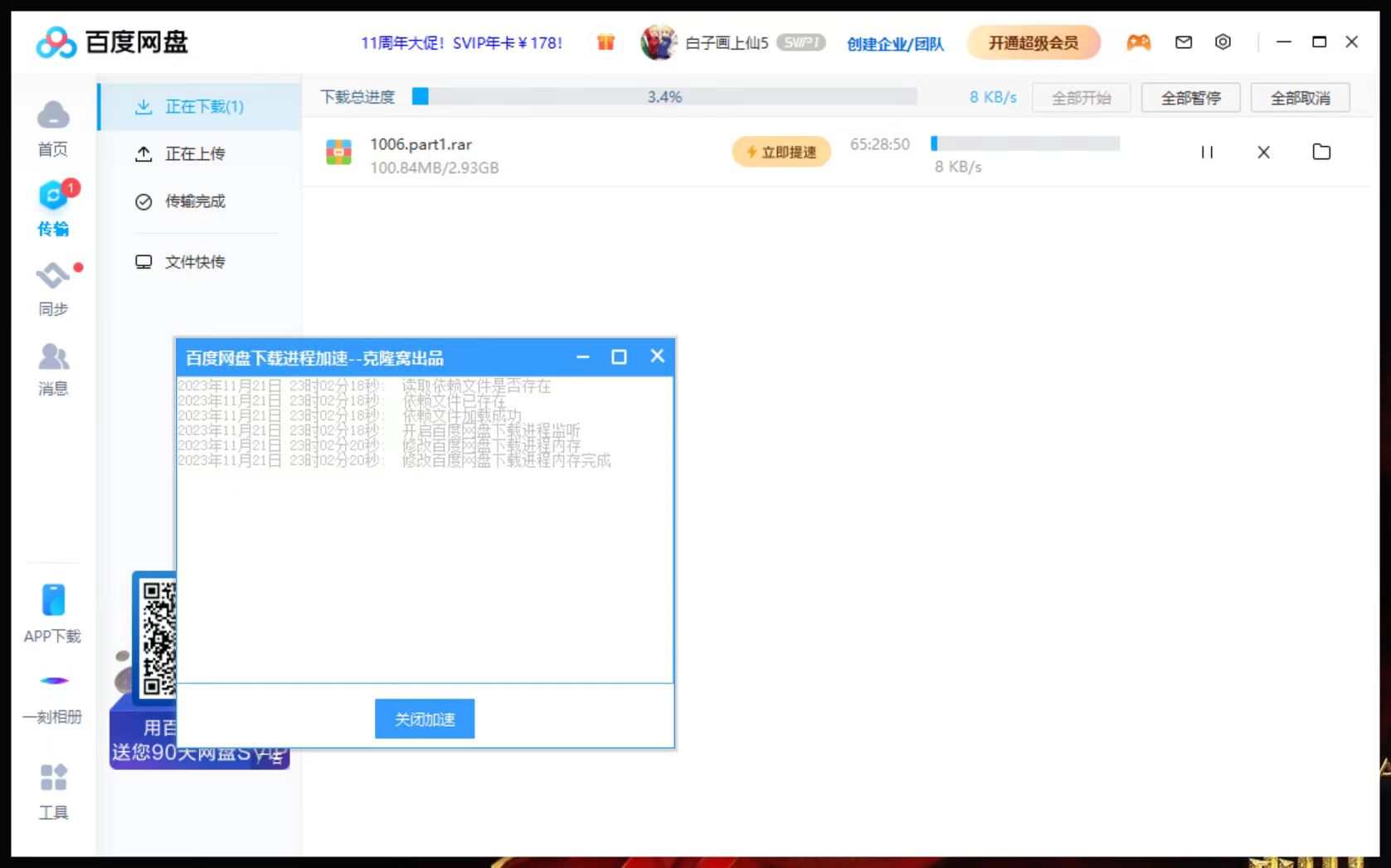This screenshot has width=1391, height=868.
Task: Cancel the 1006.part1.rar download
Action: coord(1263,153)
